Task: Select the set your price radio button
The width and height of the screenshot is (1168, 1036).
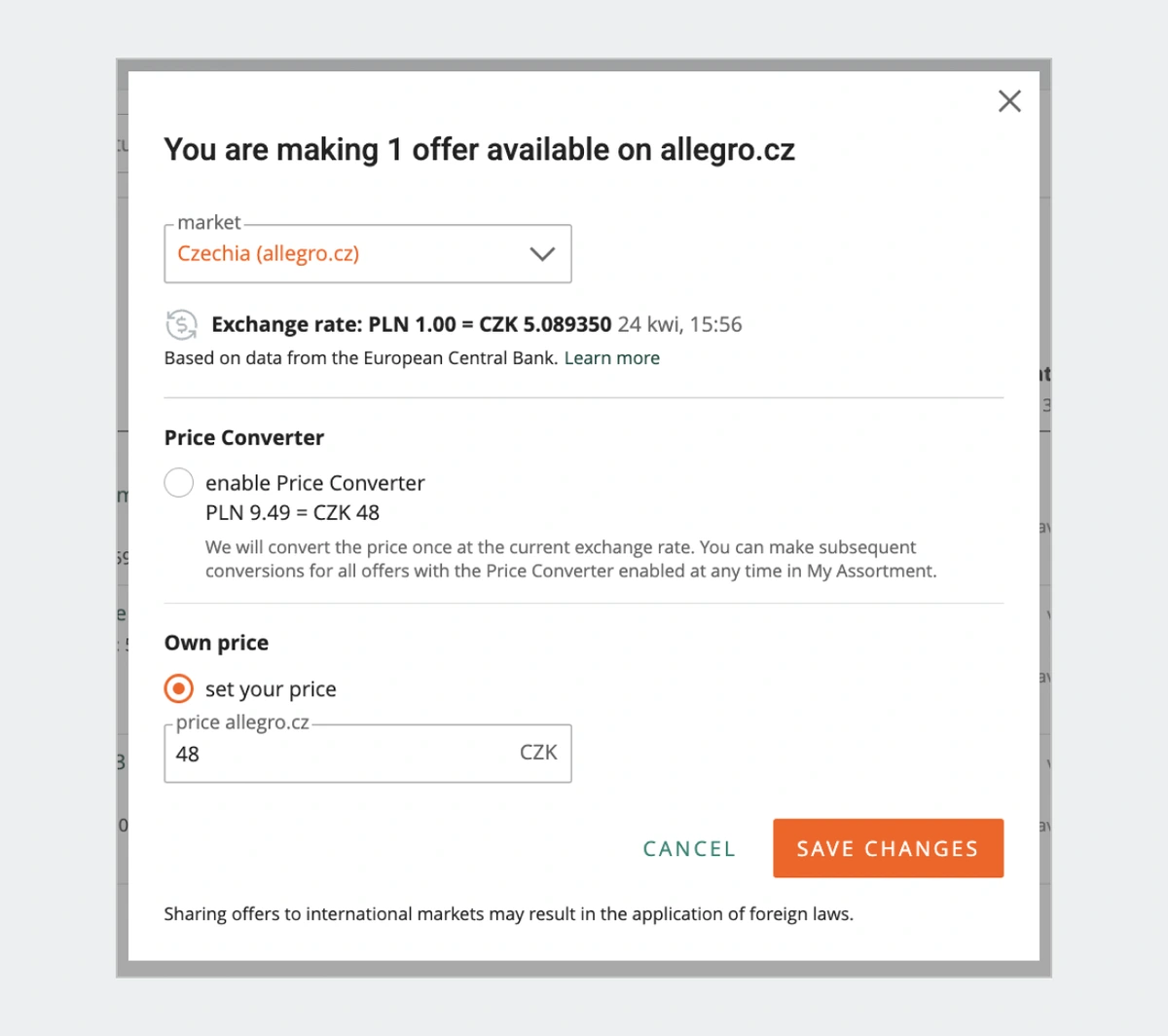Action: 179,688
